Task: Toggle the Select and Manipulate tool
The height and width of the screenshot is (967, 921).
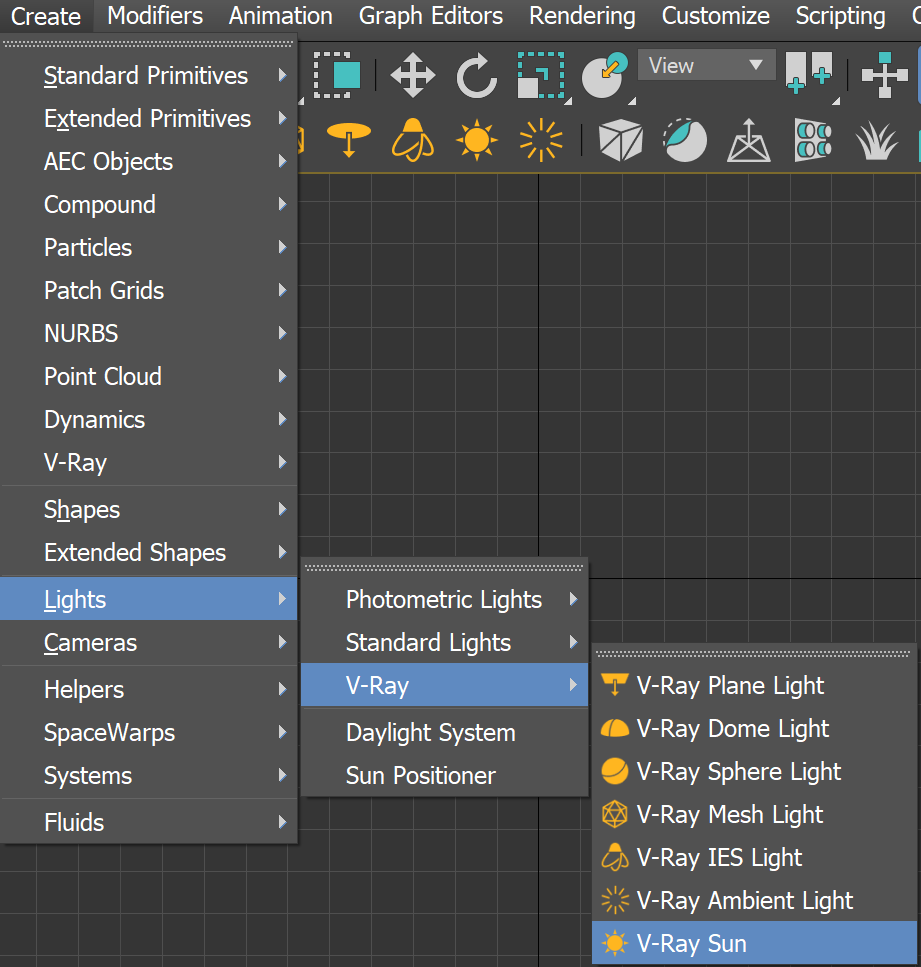Action: point(884,75)
